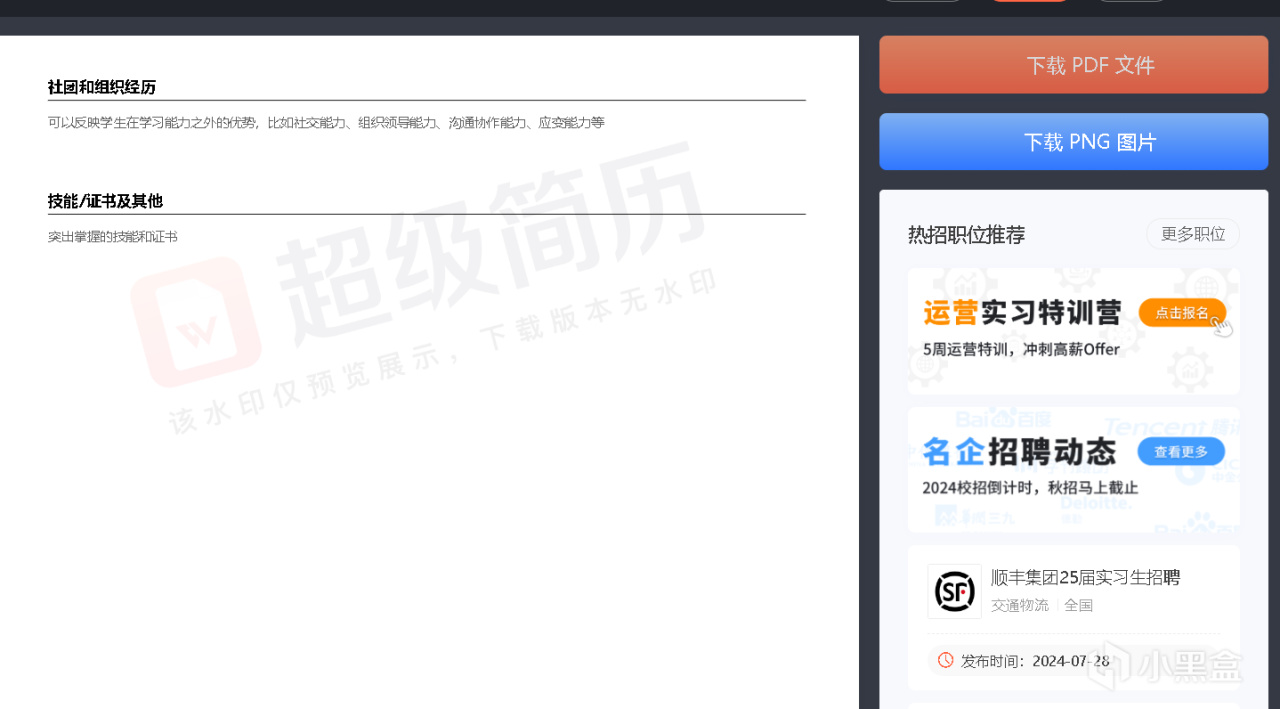Screen dimensions: 1280x709
Task: Select the 全国 location tag
Action: (1078, 605)
